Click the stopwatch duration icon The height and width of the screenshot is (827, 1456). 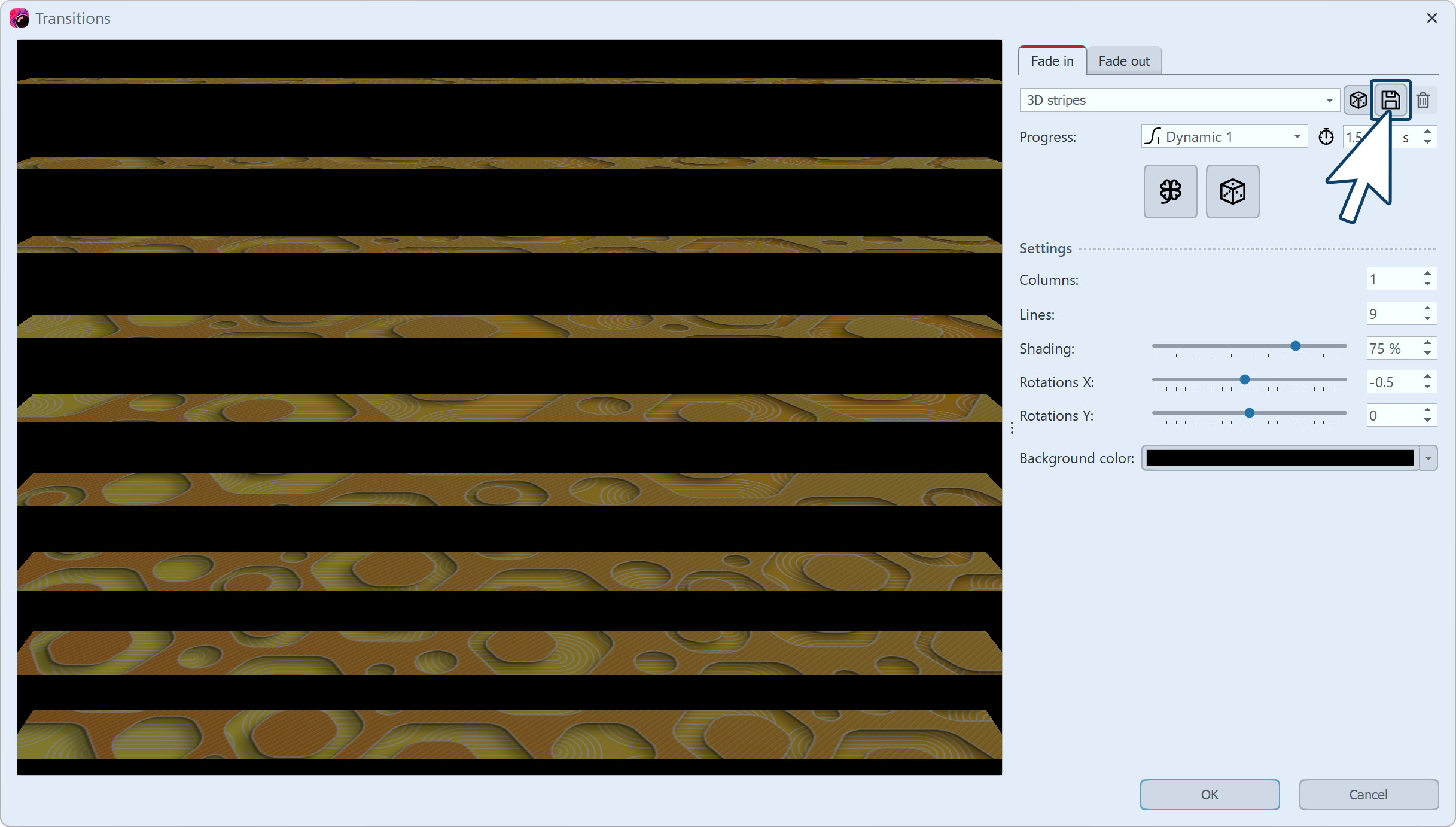[x=1326, y=137]
